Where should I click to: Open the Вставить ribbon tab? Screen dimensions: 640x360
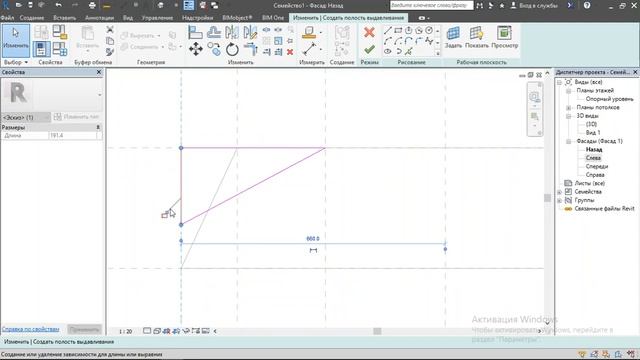[x=64, y=18]
